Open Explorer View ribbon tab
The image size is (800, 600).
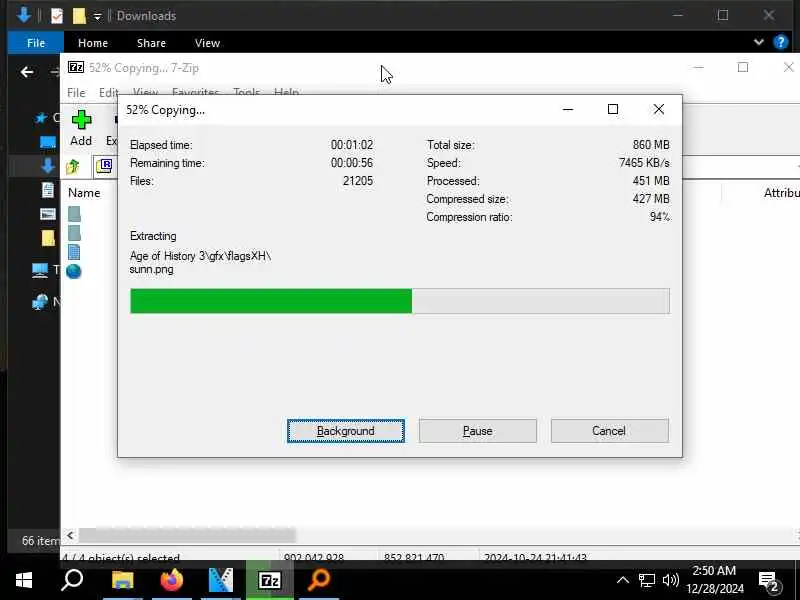click(x=207, y=43)
